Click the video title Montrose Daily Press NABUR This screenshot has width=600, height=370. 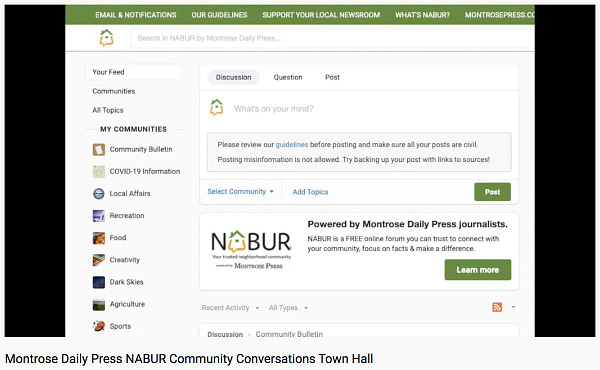(189, 359)
